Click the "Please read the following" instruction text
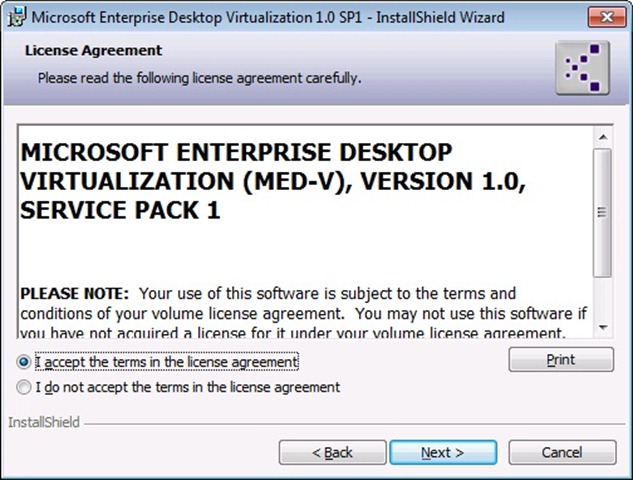Viewport: 633px width, 480px height. click(x=199, y=77)
